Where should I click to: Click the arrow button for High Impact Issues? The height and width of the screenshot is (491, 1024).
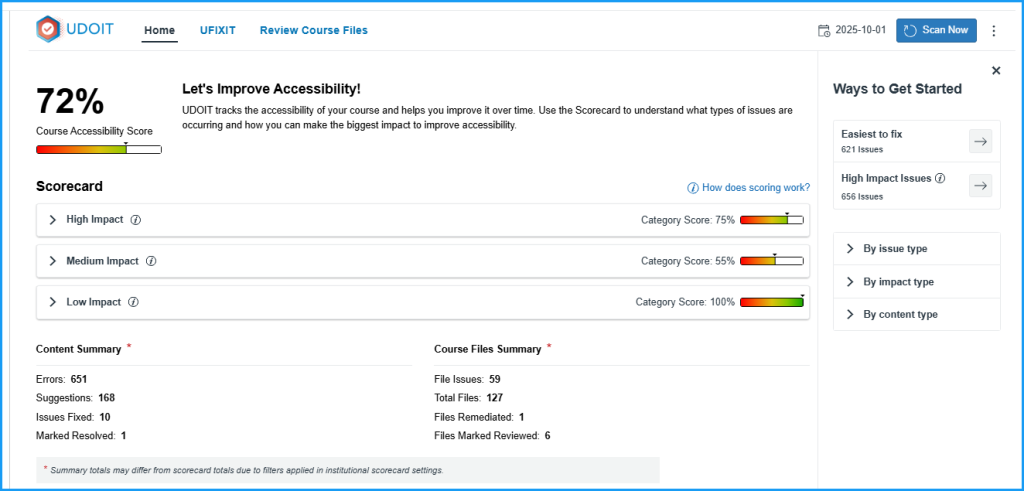click(980, 185)
